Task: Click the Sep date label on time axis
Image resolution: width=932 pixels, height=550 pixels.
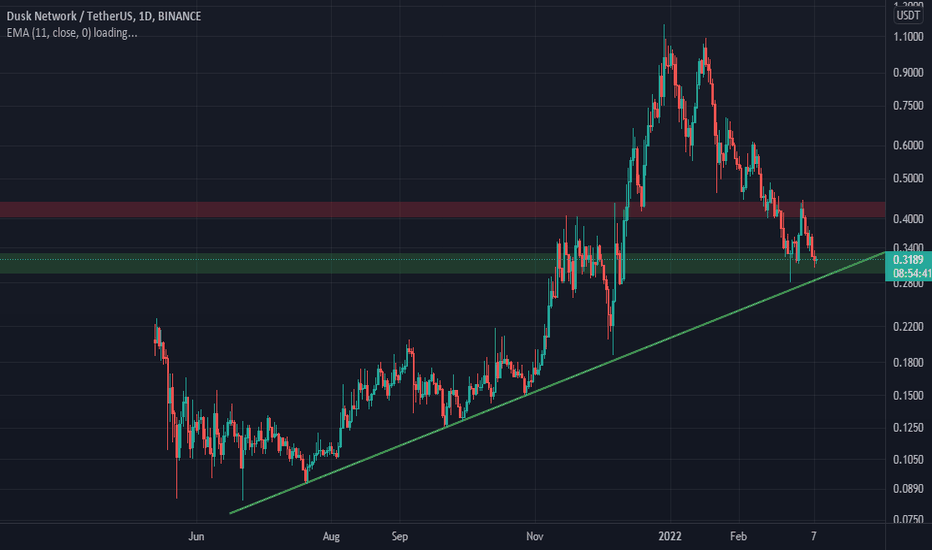Action: 399,536
